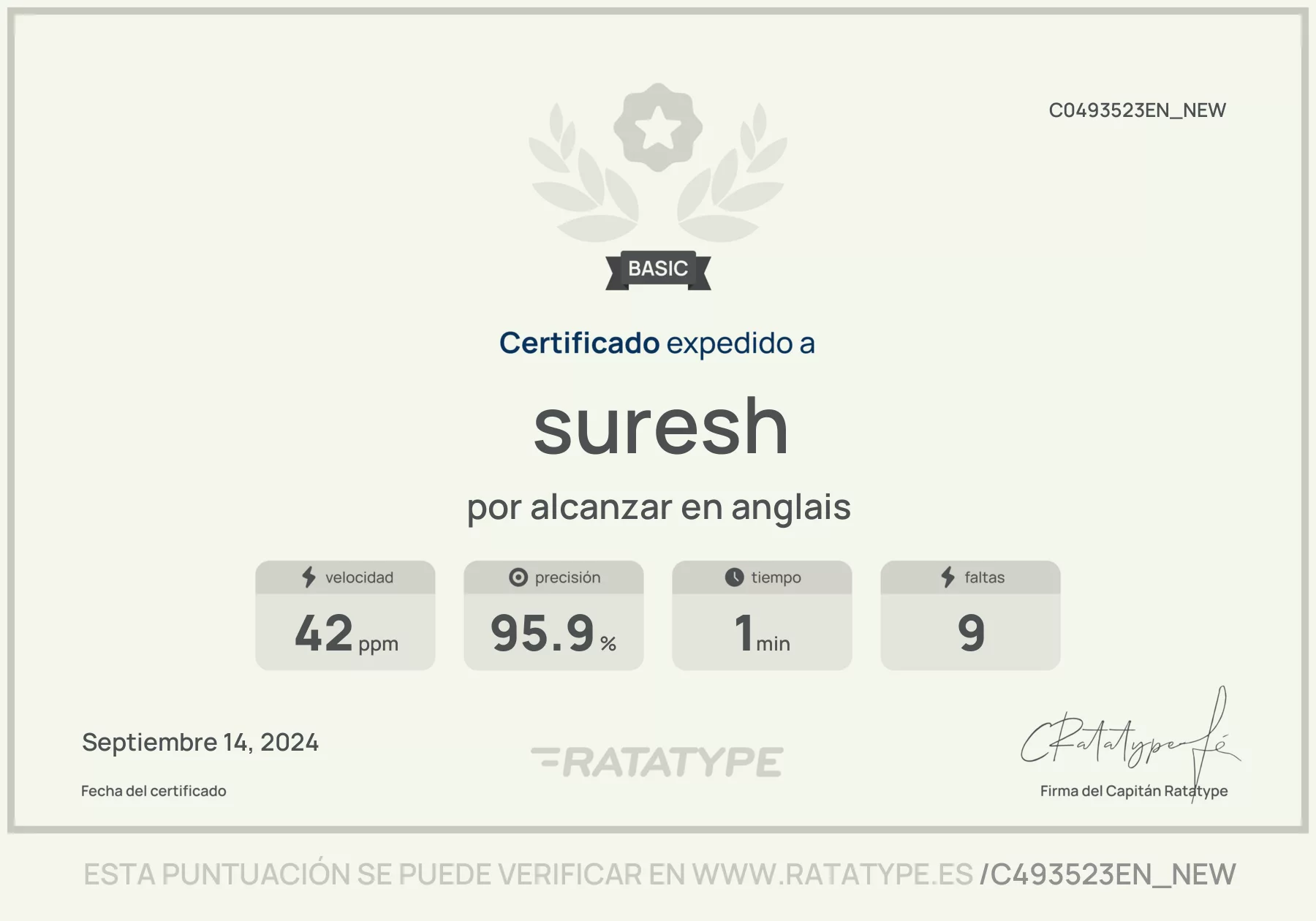Click the lightning bolt icon beside faltas
This screenshot has height=921, width=1316.
[x=948, y=577]
